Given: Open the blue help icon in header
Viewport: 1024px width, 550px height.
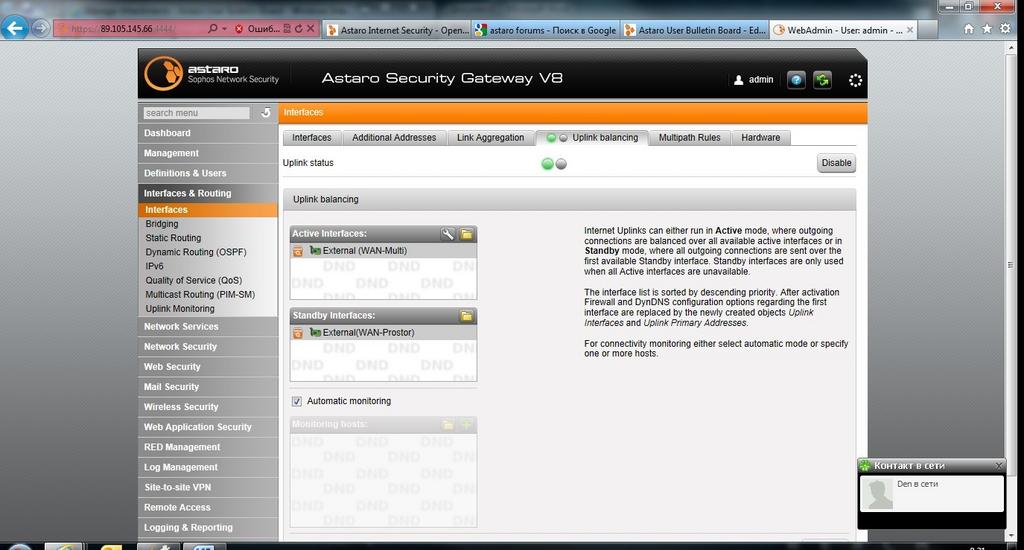Looking at the screenshot, I should (x=796, y=80).
